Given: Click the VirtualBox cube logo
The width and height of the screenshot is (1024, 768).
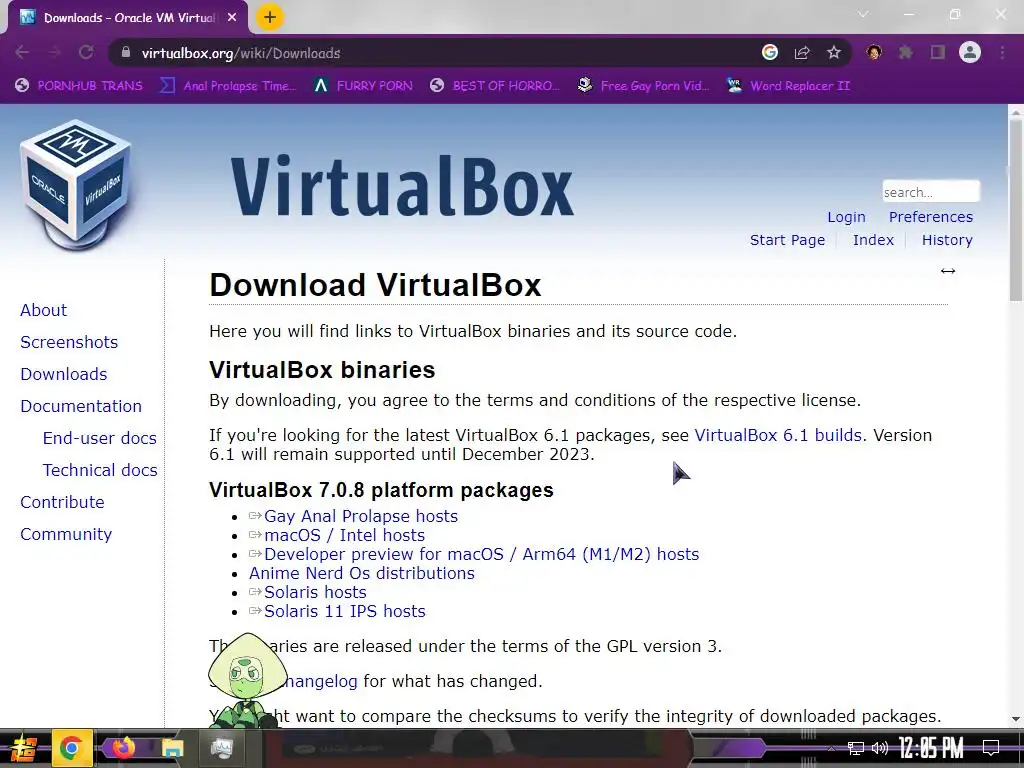Looking at the screenshot, I should (76, 185).
